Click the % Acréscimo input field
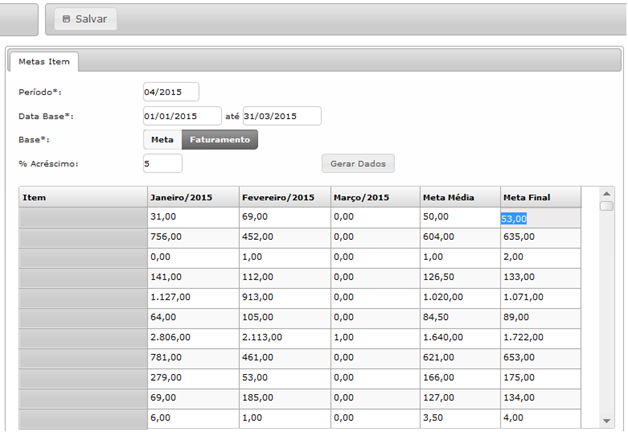This screenshot has width=628, height=432. click(163, 163)
